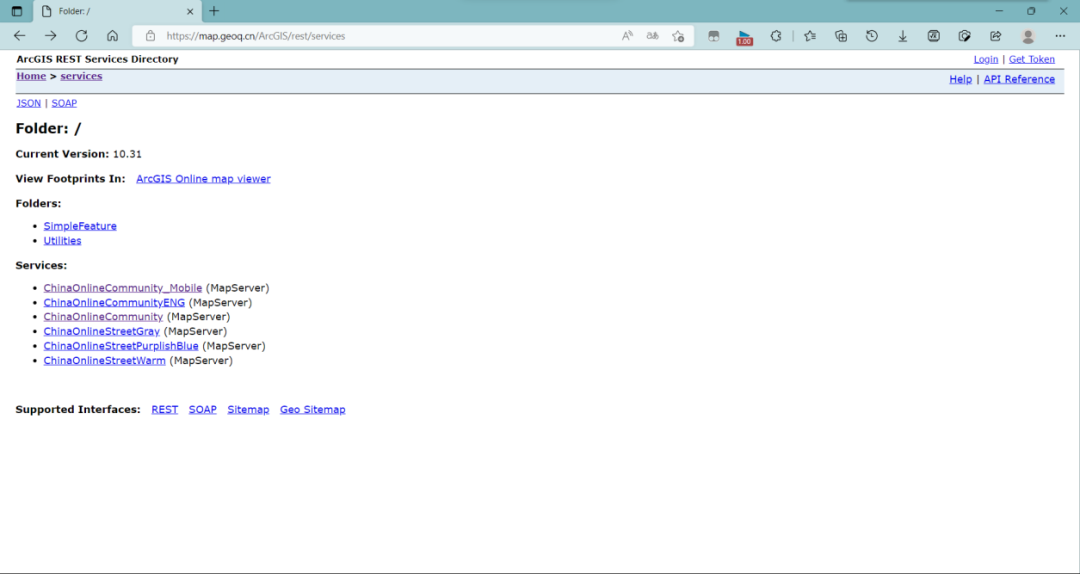This screenshot has width=1080, height=574.
Task: Go to Home breadcrumb link
Action: (31, 76)
